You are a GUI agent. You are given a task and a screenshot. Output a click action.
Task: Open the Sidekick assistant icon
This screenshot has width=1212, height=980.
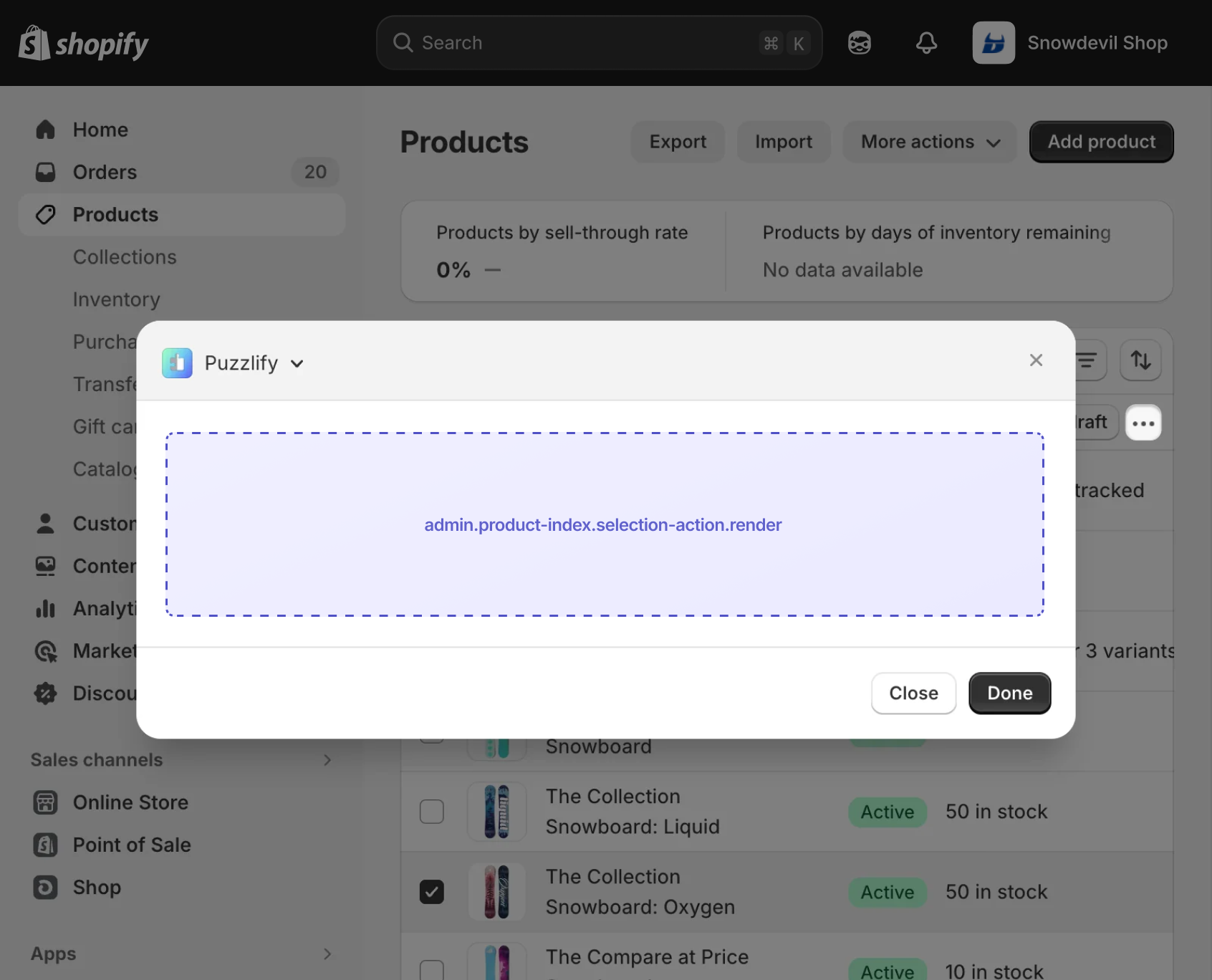[x=859, y=43]
